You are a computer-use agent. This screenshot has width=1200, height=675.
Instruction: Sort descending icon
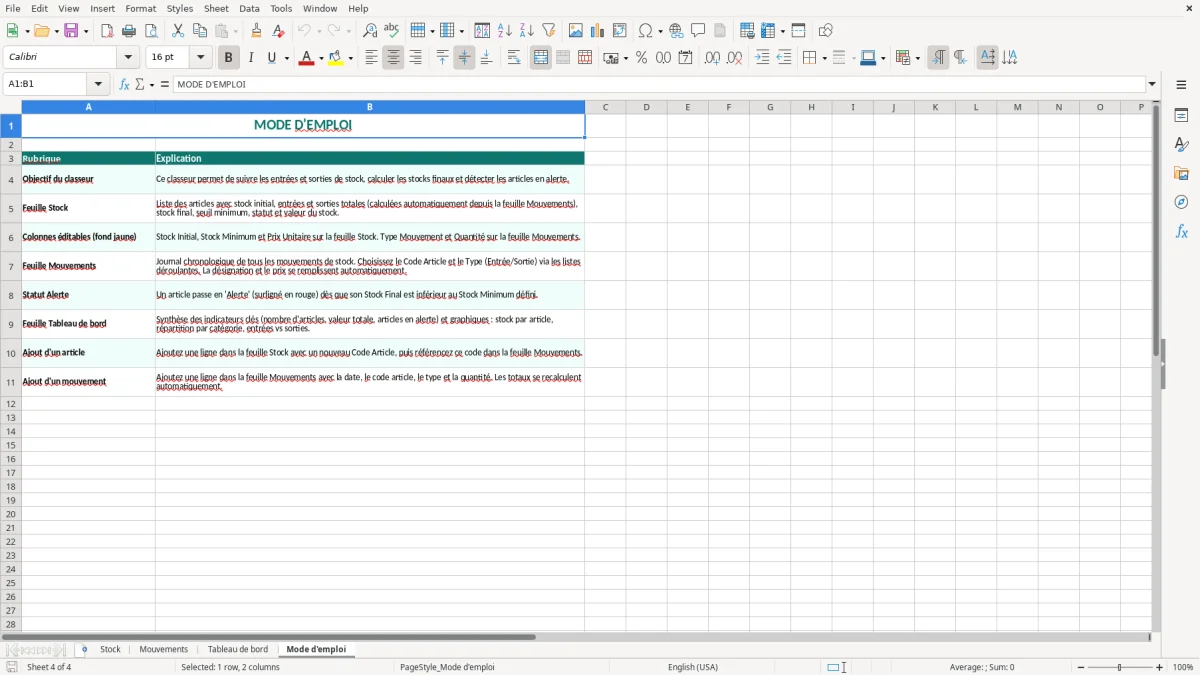(x=526, y=31)
